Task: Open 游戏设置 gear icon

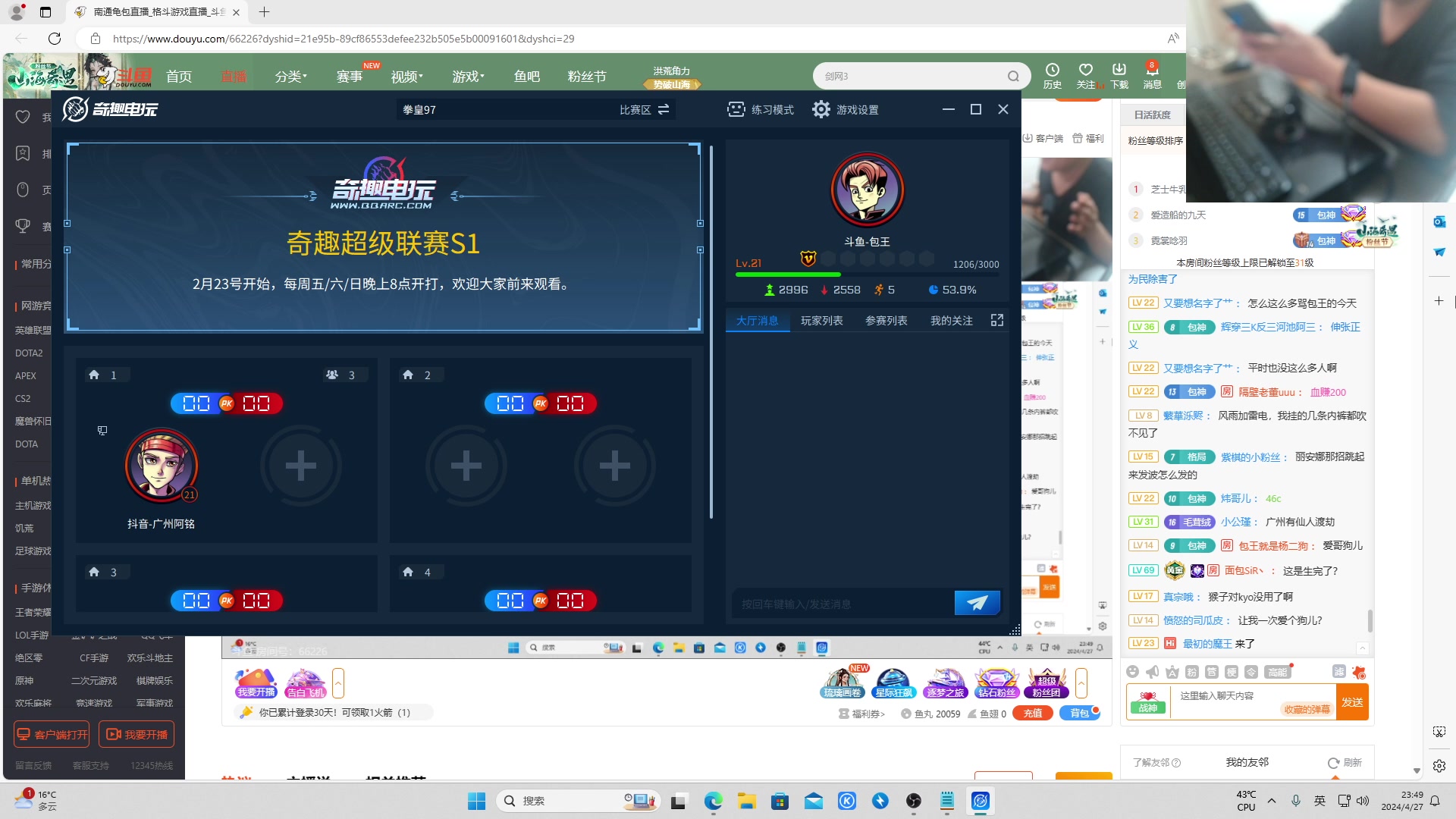Action: [821, 109]
